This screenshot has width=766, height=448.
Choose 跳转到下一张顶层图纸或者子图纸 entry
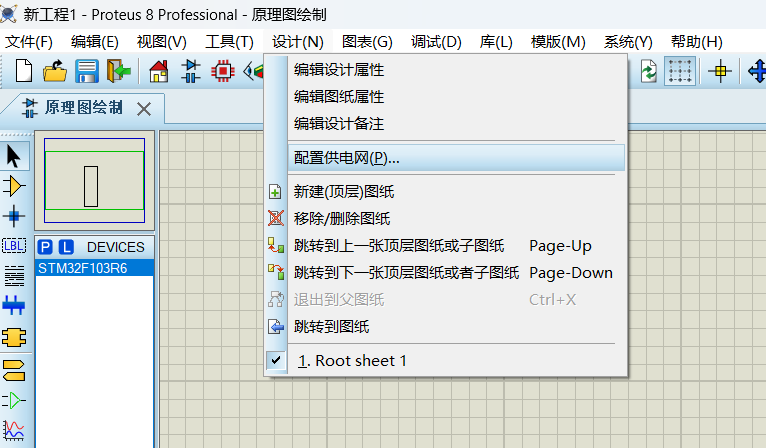(x=446, y=272)
